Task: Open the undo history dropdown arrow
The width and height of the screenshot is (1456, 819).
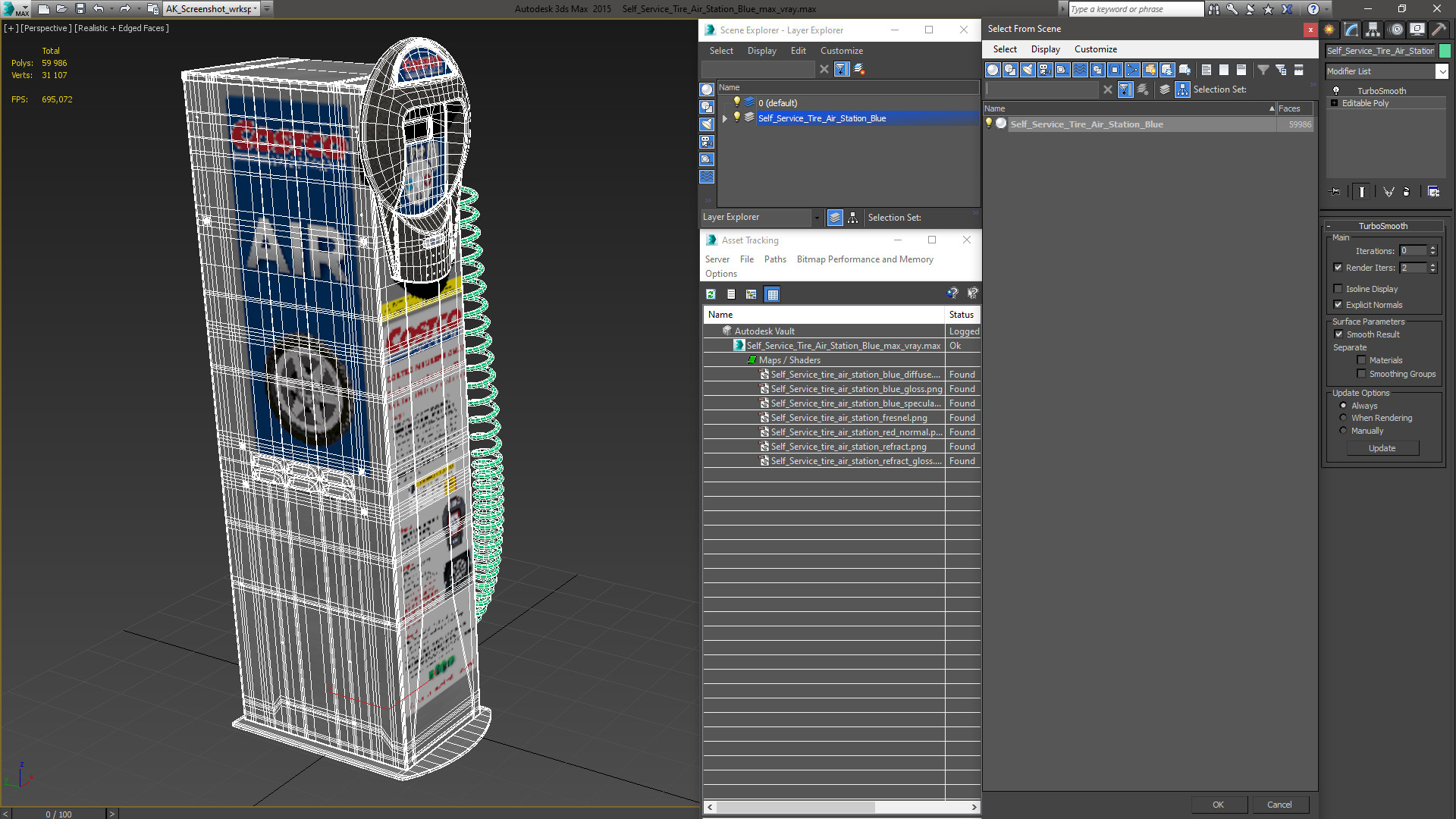Action: click(111, 9)
